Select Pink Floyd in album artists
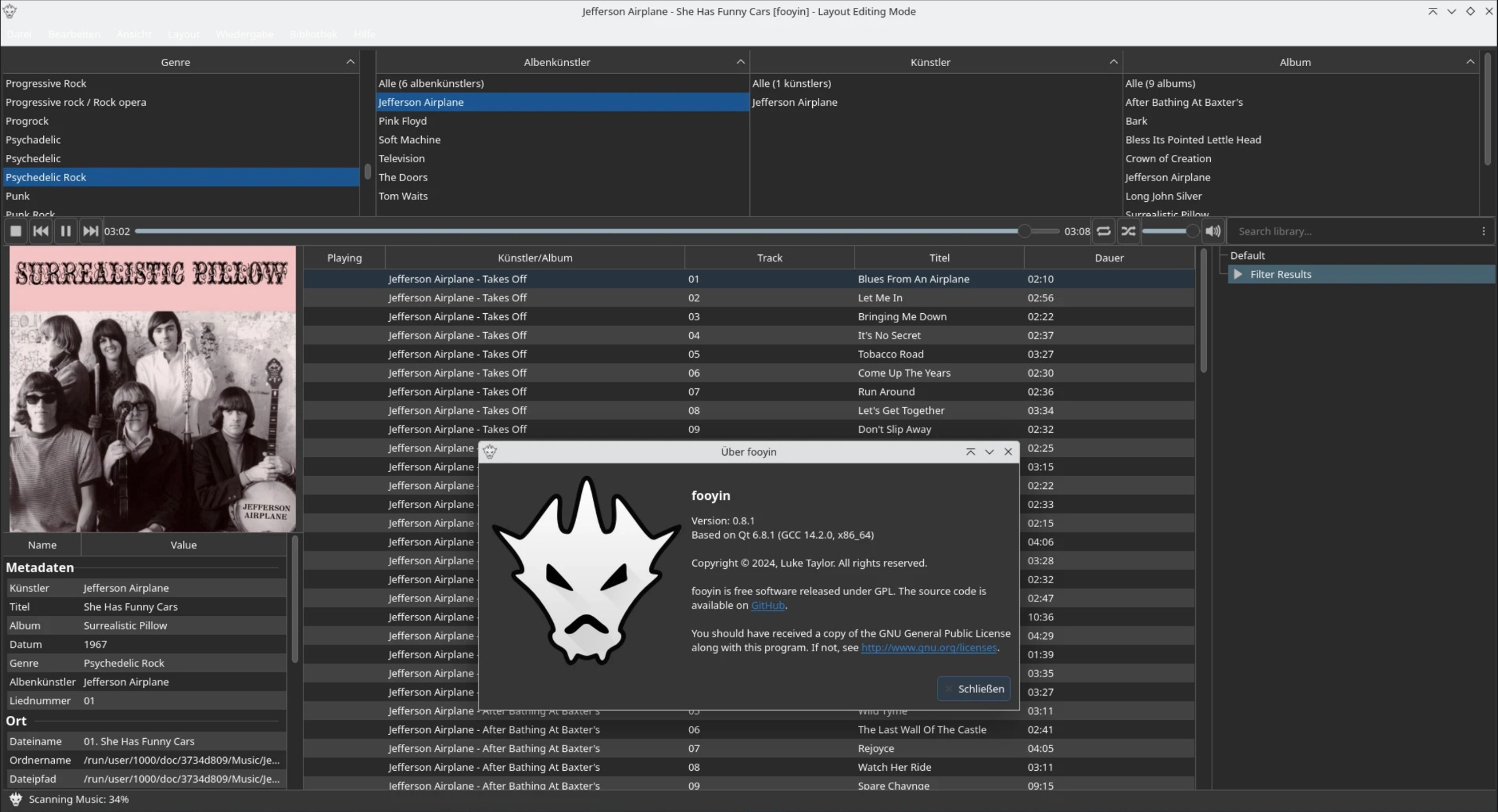Viewport: 1498px width, 812px height. [x=403, y=121]
